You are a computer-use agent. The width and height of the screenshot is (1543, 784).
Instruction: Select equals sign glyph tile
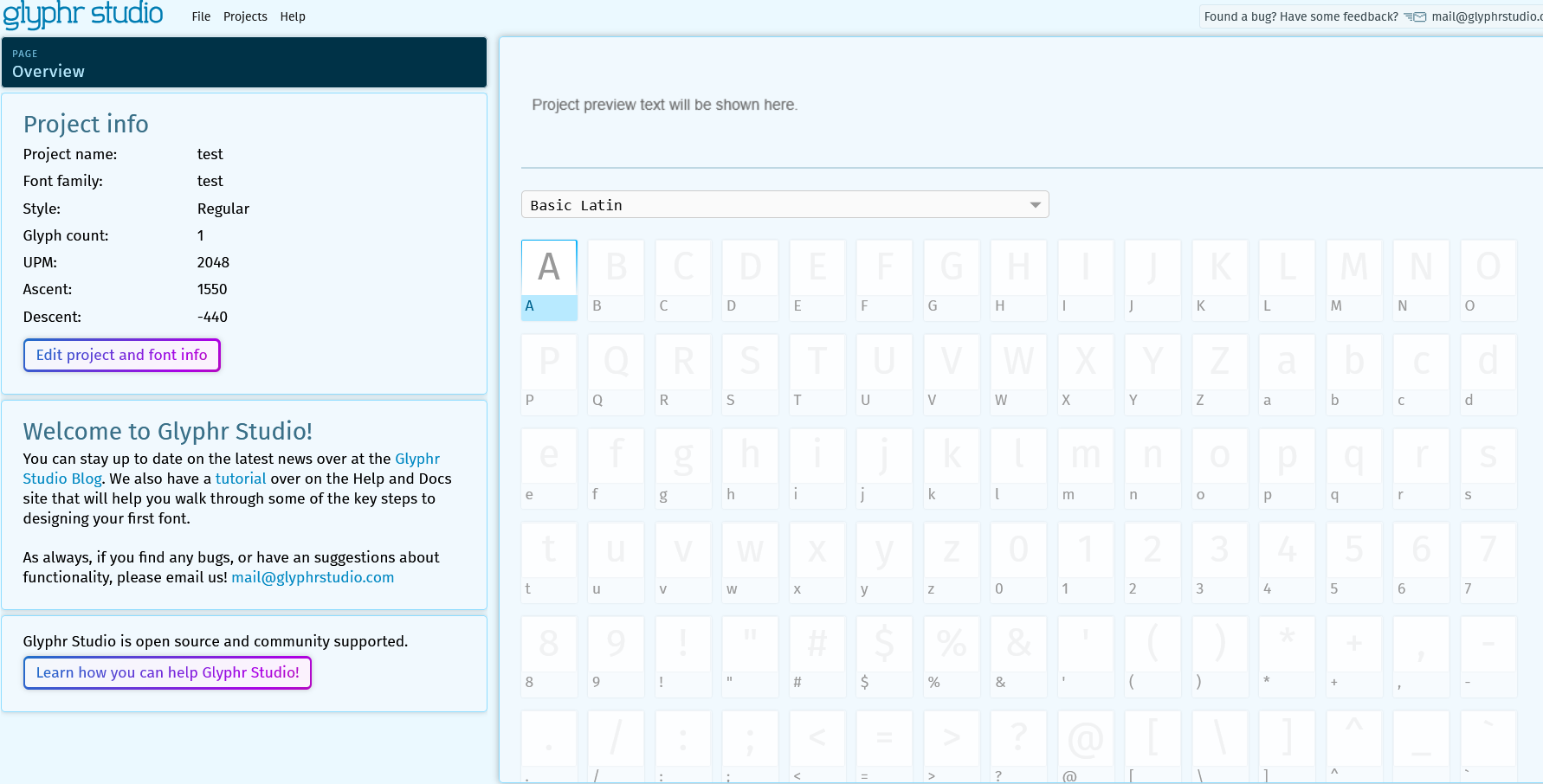tap(885, 746)
